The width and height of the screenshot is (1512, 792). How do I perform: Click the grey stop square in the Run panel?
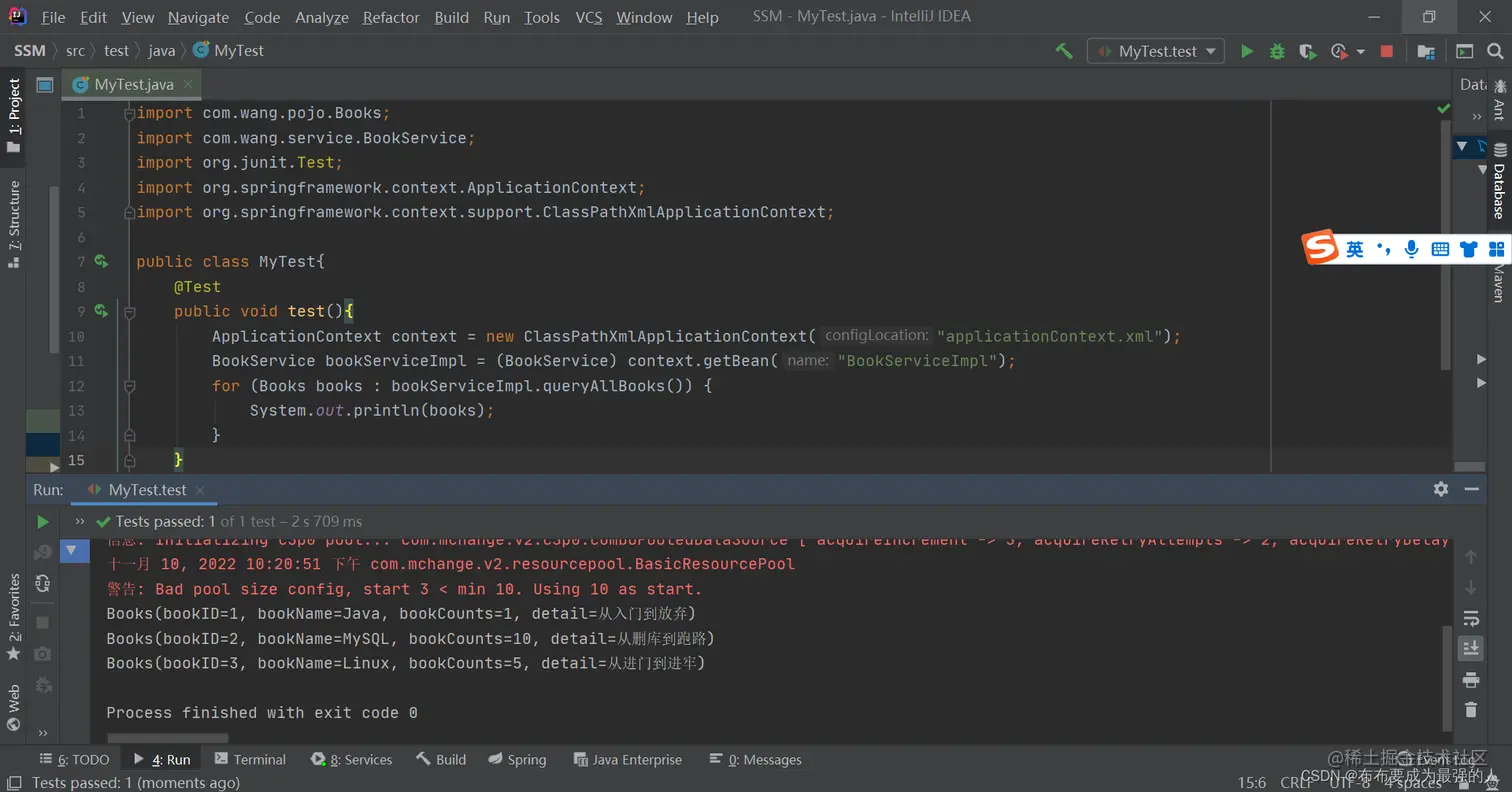43,622
